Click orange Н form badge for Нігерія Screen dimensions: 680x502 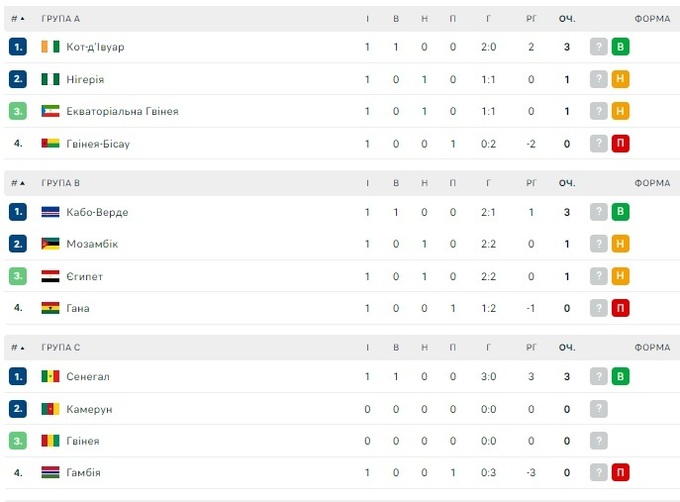tap(621, 79)
